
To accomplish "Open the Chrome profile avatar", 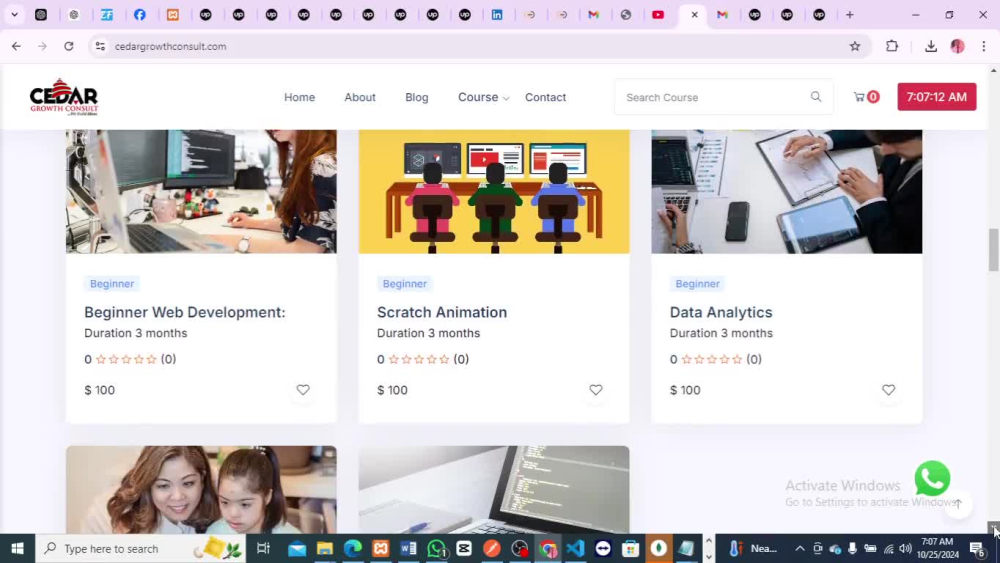I will click(957, 46).
